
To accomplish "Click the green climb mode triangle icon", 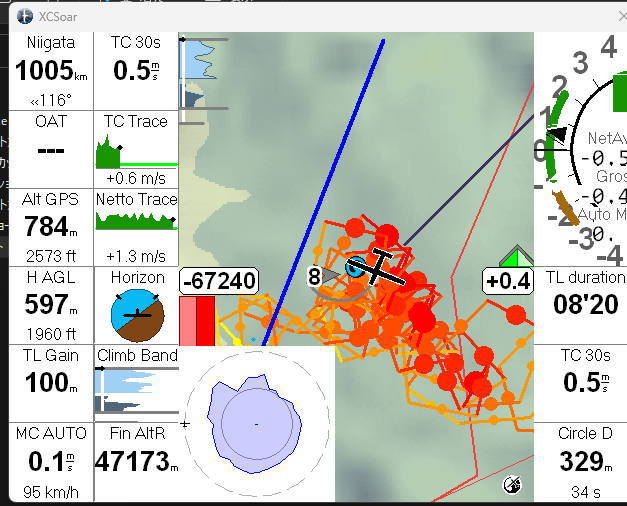I will pos(517,256).
